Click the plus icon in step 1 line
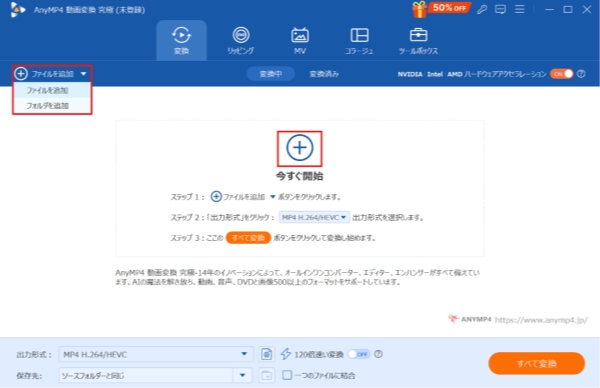 click(x=216, y=197)
